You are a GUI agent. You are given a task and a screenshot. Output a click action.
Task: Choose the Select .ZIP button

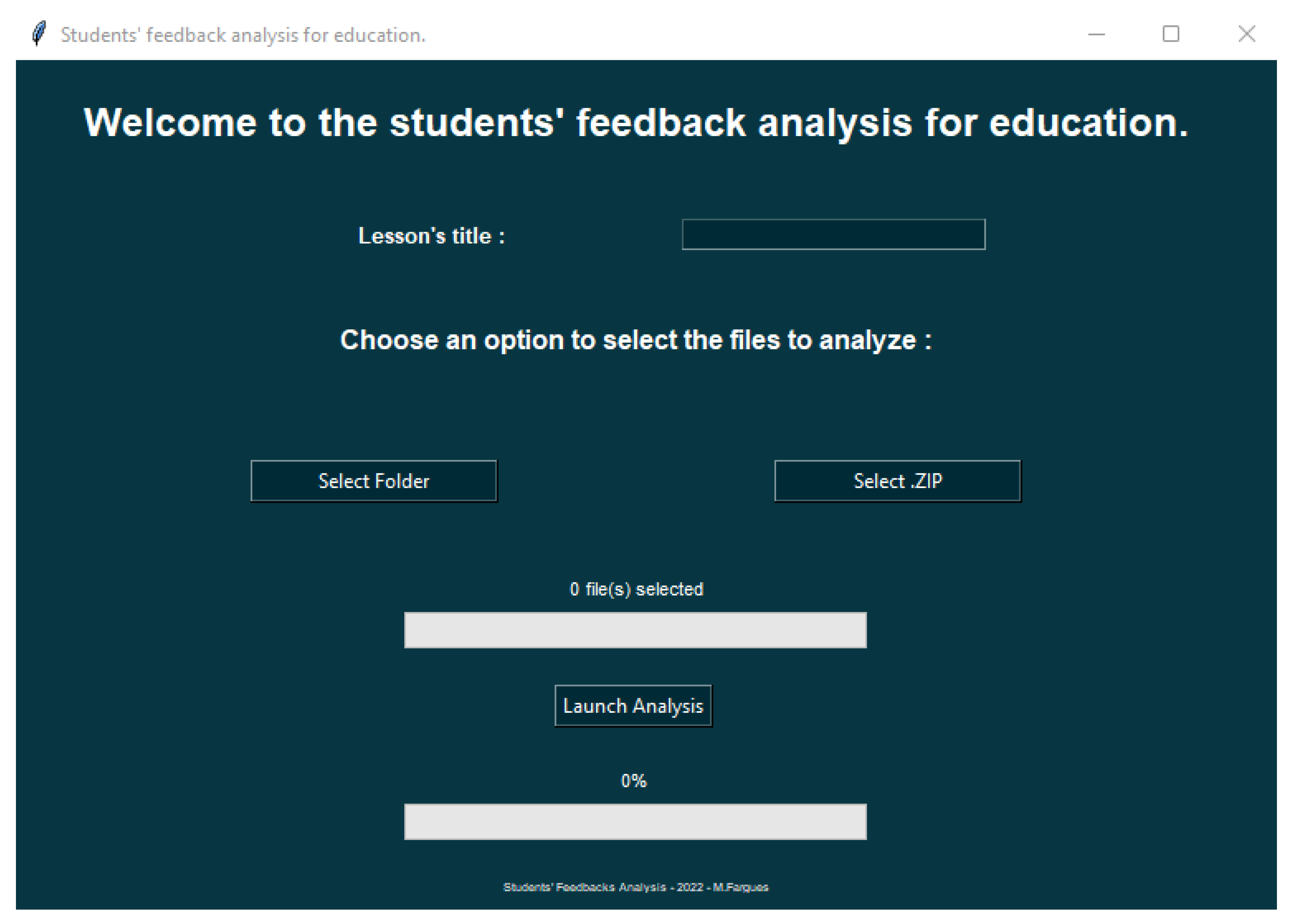(x=897, y=481)
